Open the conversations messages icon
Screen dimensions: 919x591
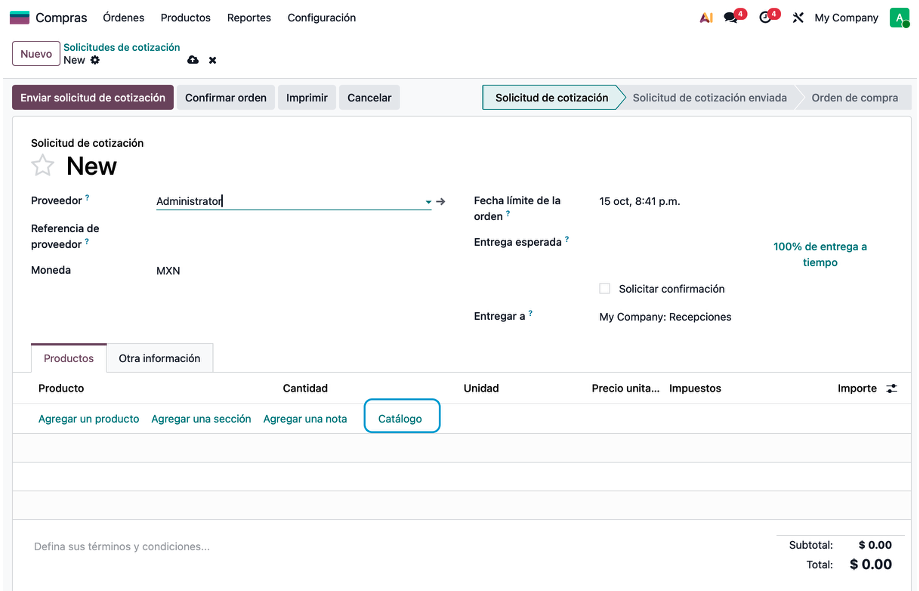point(732,18)
